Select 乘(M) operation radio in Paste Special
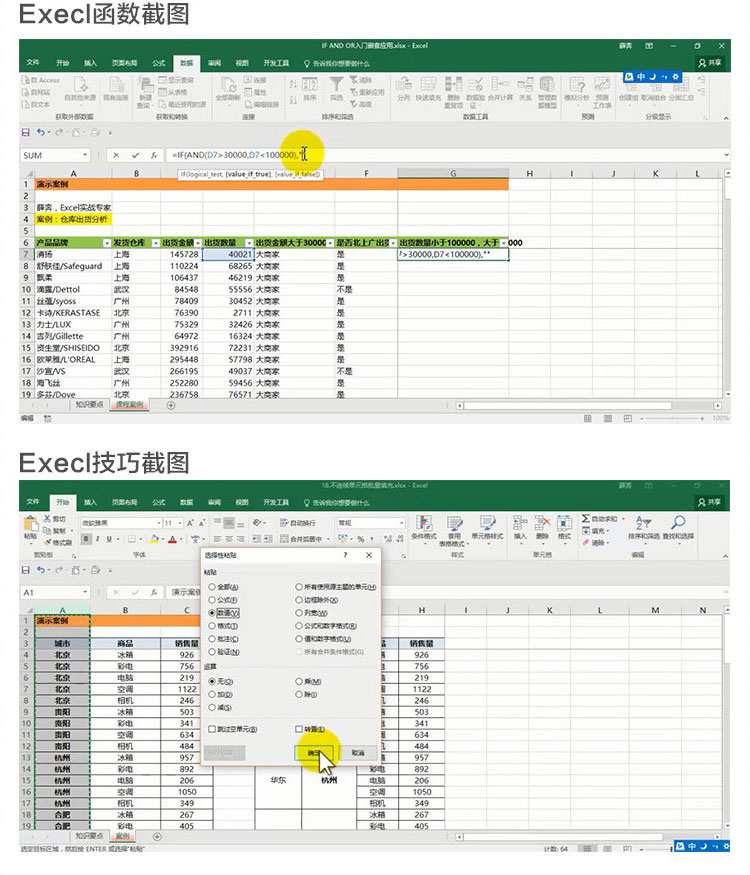 (x=299, y=681)
